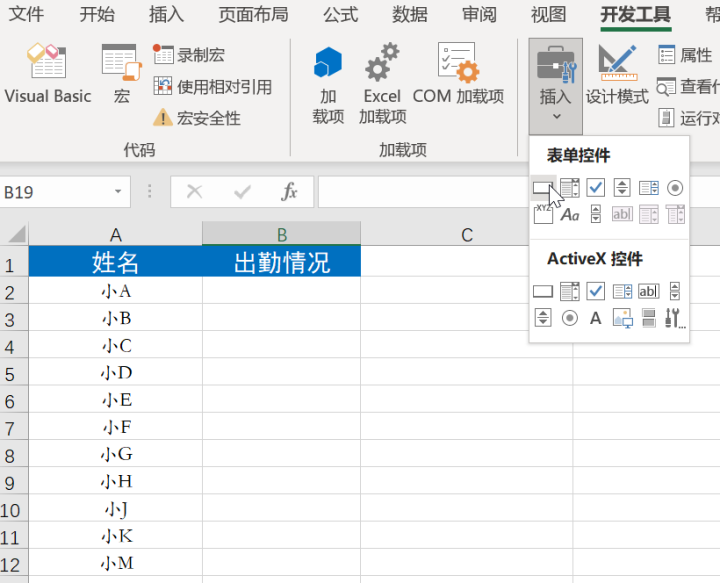This screenshot has width=720, height=583.
Task: Select form control List Box icon
Action: [648, 188]
